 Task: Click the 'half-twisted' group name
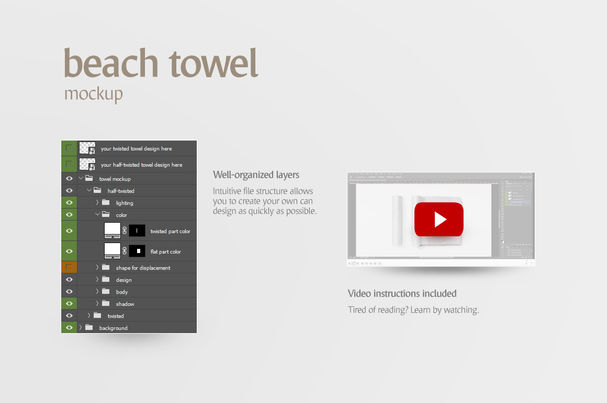point(121,191)
